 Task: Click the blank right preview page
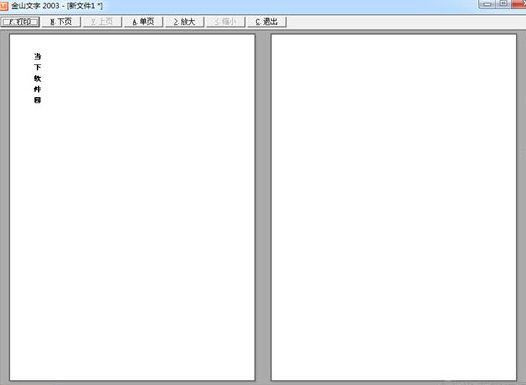(393, 207)
